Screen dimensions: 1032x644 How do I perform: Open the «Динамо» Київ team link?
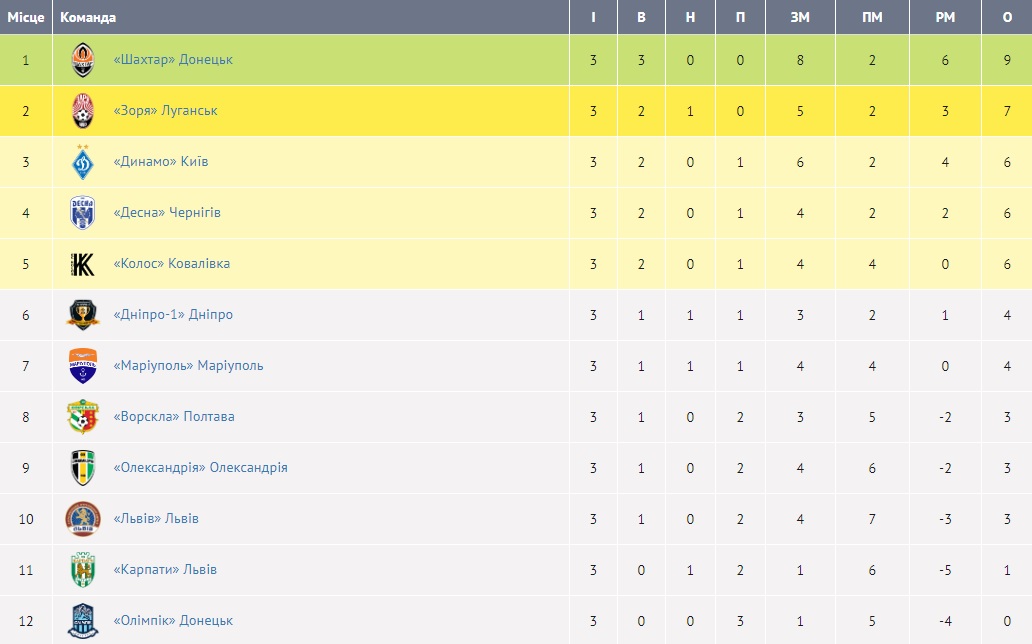(x=161, y=162)
